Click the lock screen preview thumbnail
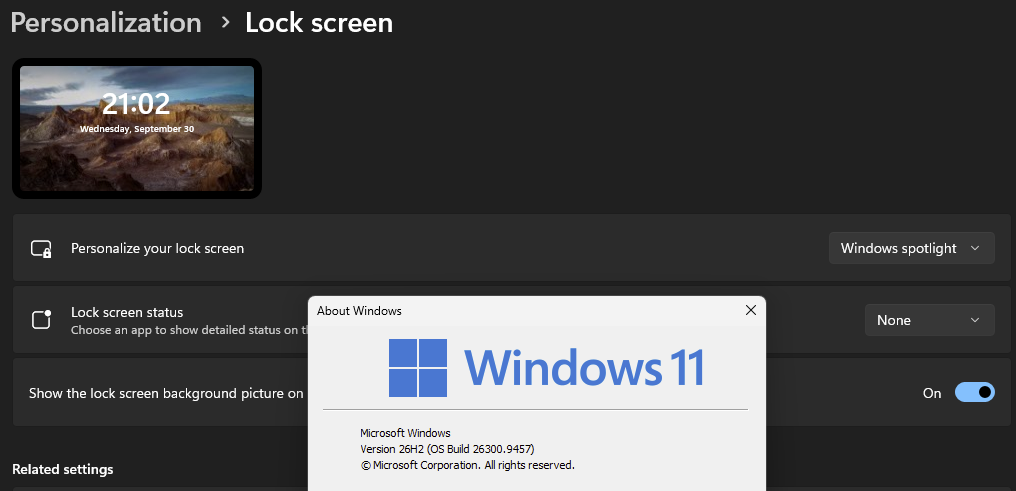This screenshot has height=491, width=1016. coord(137,128)
